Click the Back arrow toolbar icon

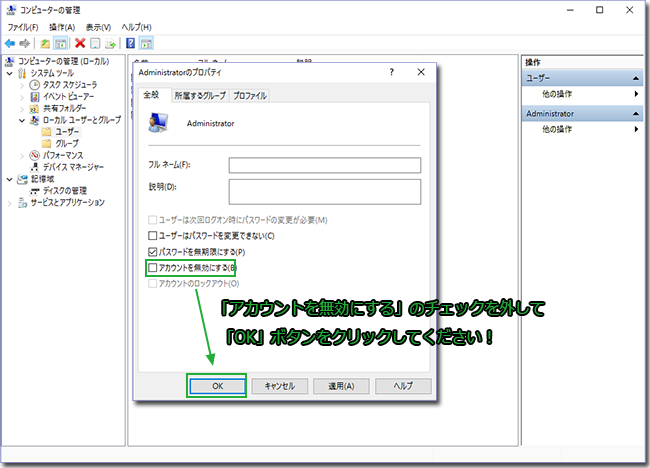[10, 43]
